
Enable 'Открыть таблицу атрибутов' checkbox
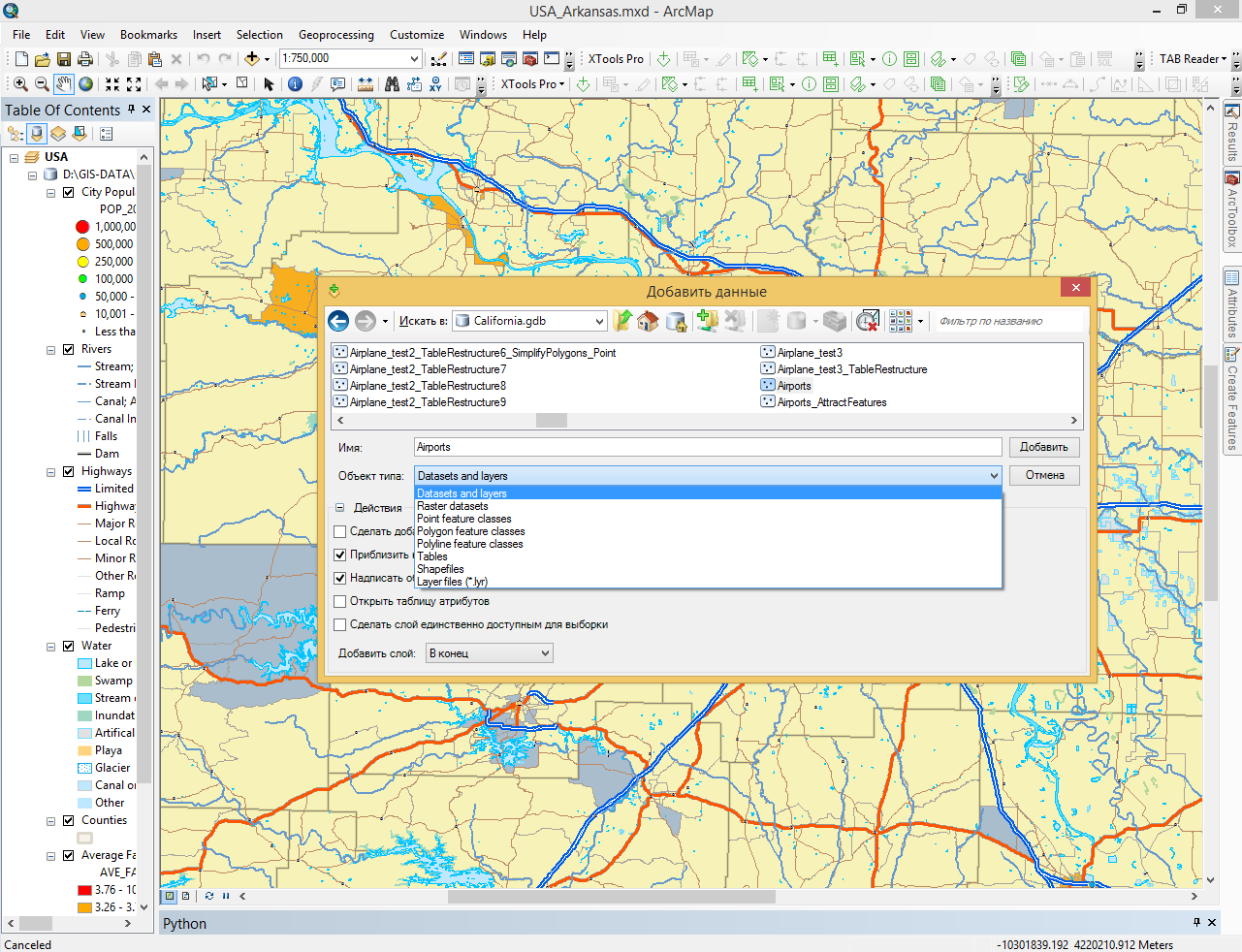340,601
